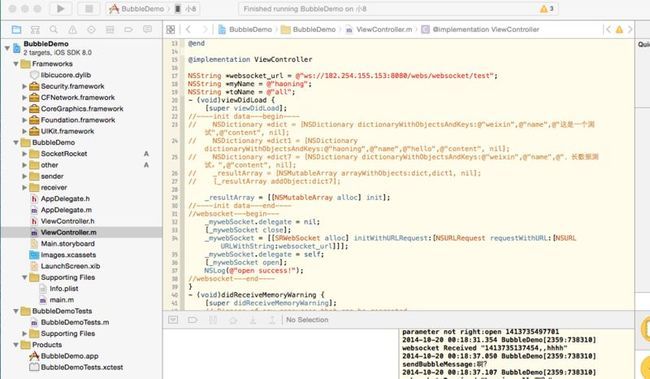Click line 29 in editor gutter
Image resolution: width=650 pixels, height=379 pixels.
click(x=175, y=198)
